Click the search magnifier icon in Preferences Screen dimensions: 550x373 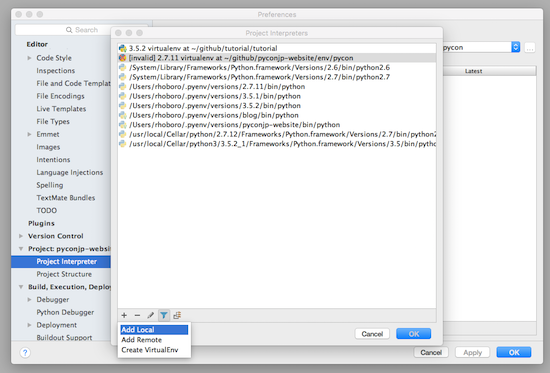tap(69, 30)
